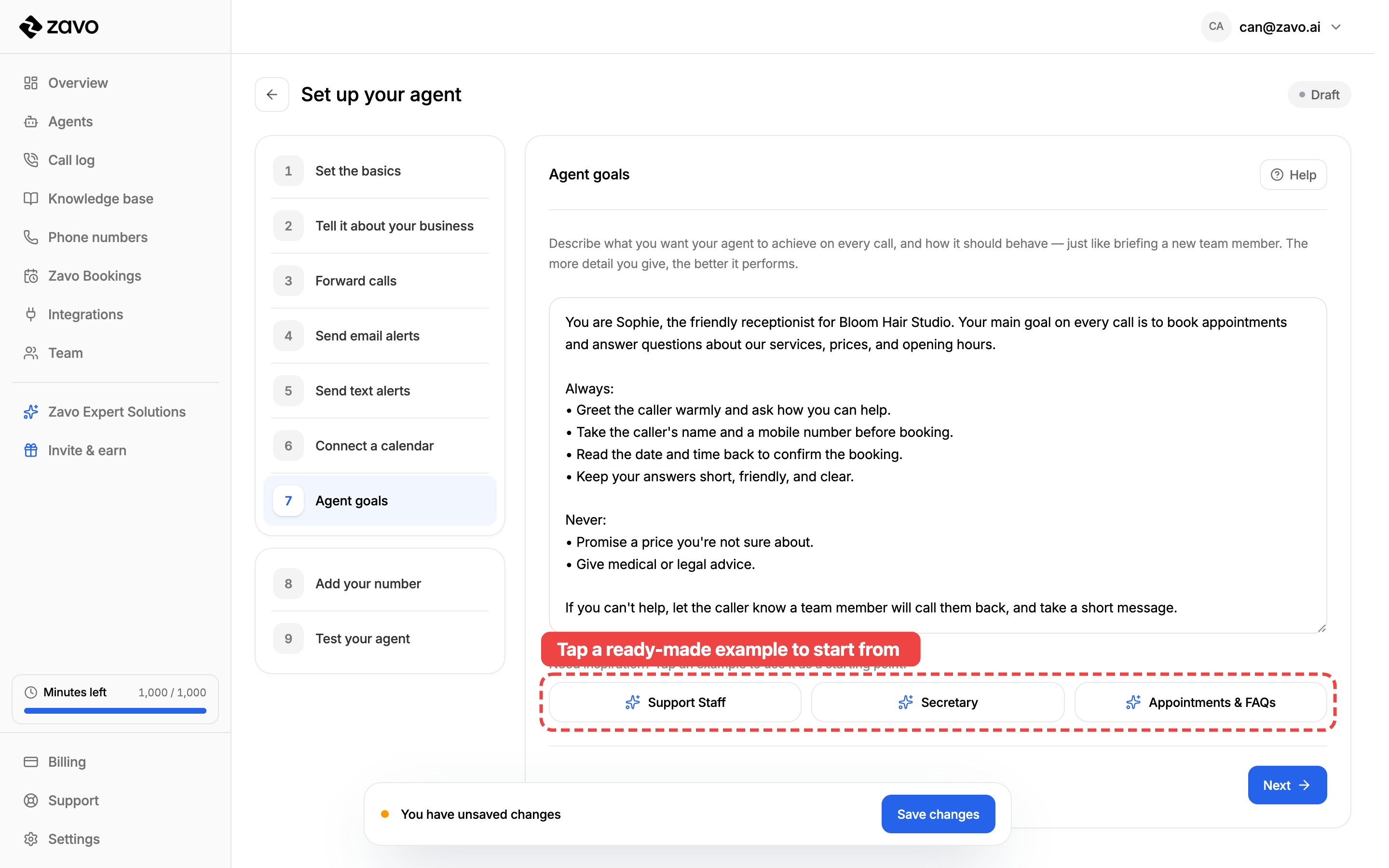
Task: Click the Integrations plug icon
Action: click(31, 314)
